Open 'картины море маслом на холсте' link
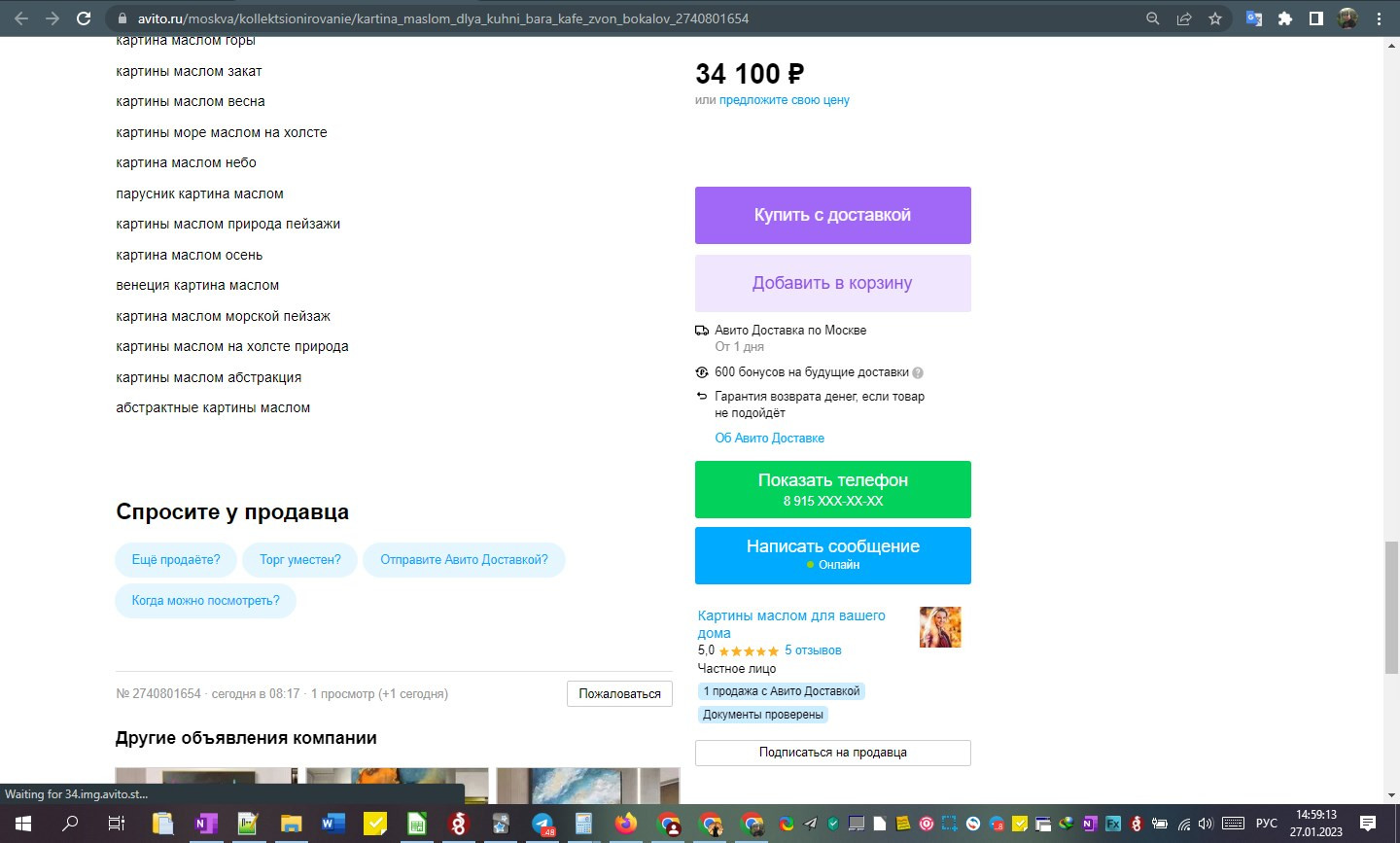 pyautogui.click(x=222, y=132)
